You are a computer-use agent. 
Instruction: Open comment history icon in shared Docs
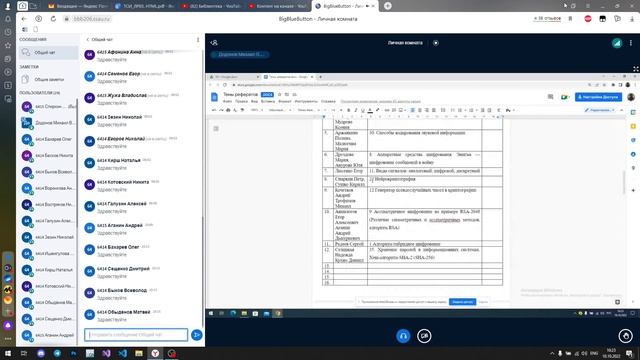tap(550, 97)
